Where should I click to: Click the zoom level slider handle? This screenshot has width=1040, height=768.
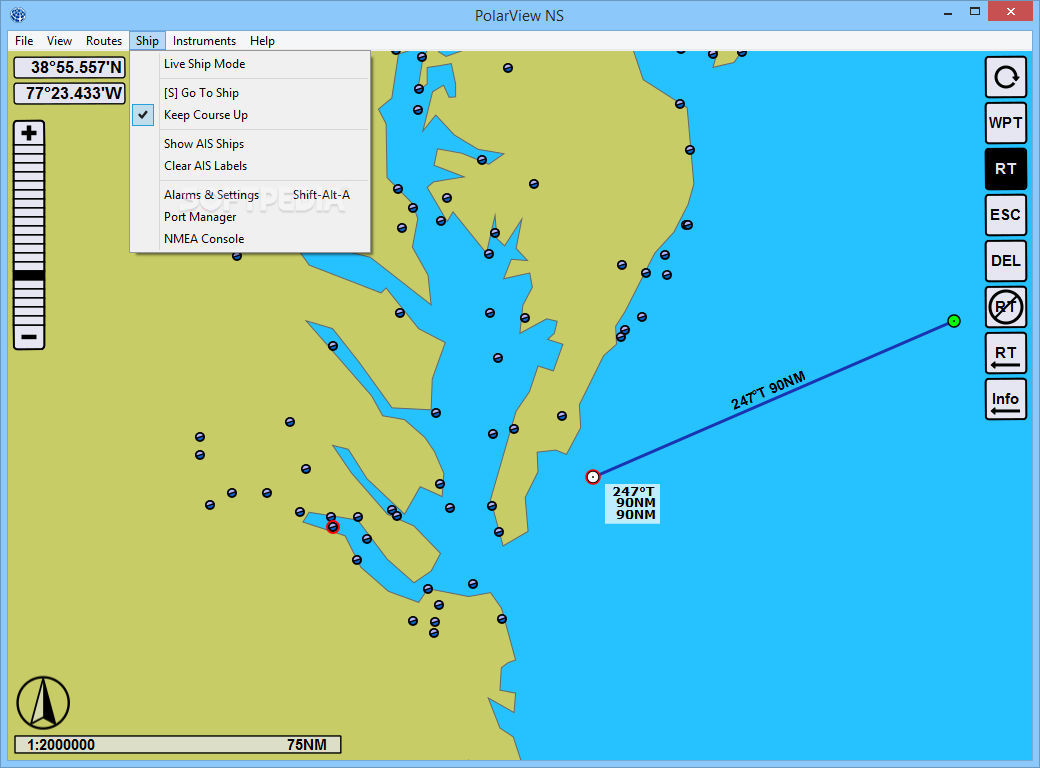[29, 275]
